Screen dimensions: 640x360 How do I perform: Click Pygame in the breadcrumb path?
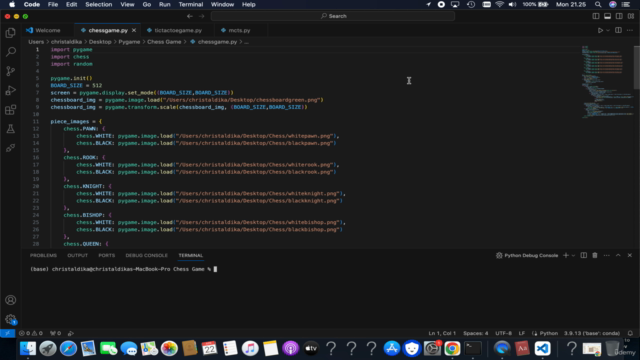(129, 42)
